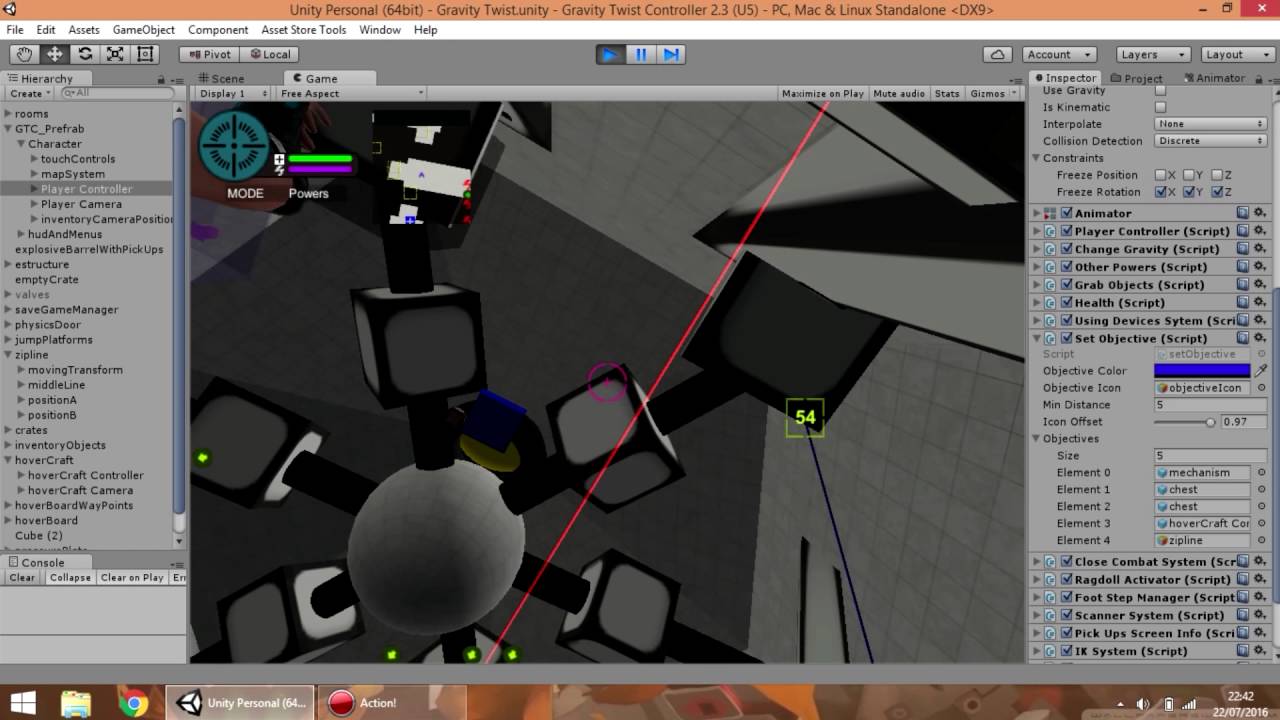This screenshot has width=1280, height=720.
Task: Disable the Animator component checkbox
Action: 1066,213
